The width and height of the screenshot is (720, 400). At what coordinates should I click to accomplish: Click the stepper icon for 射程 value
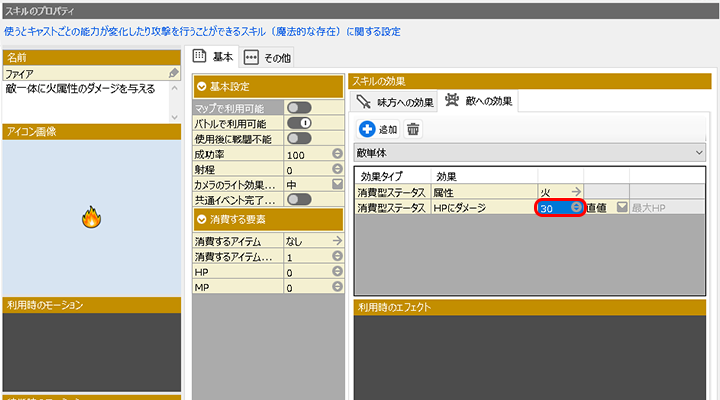337,170
